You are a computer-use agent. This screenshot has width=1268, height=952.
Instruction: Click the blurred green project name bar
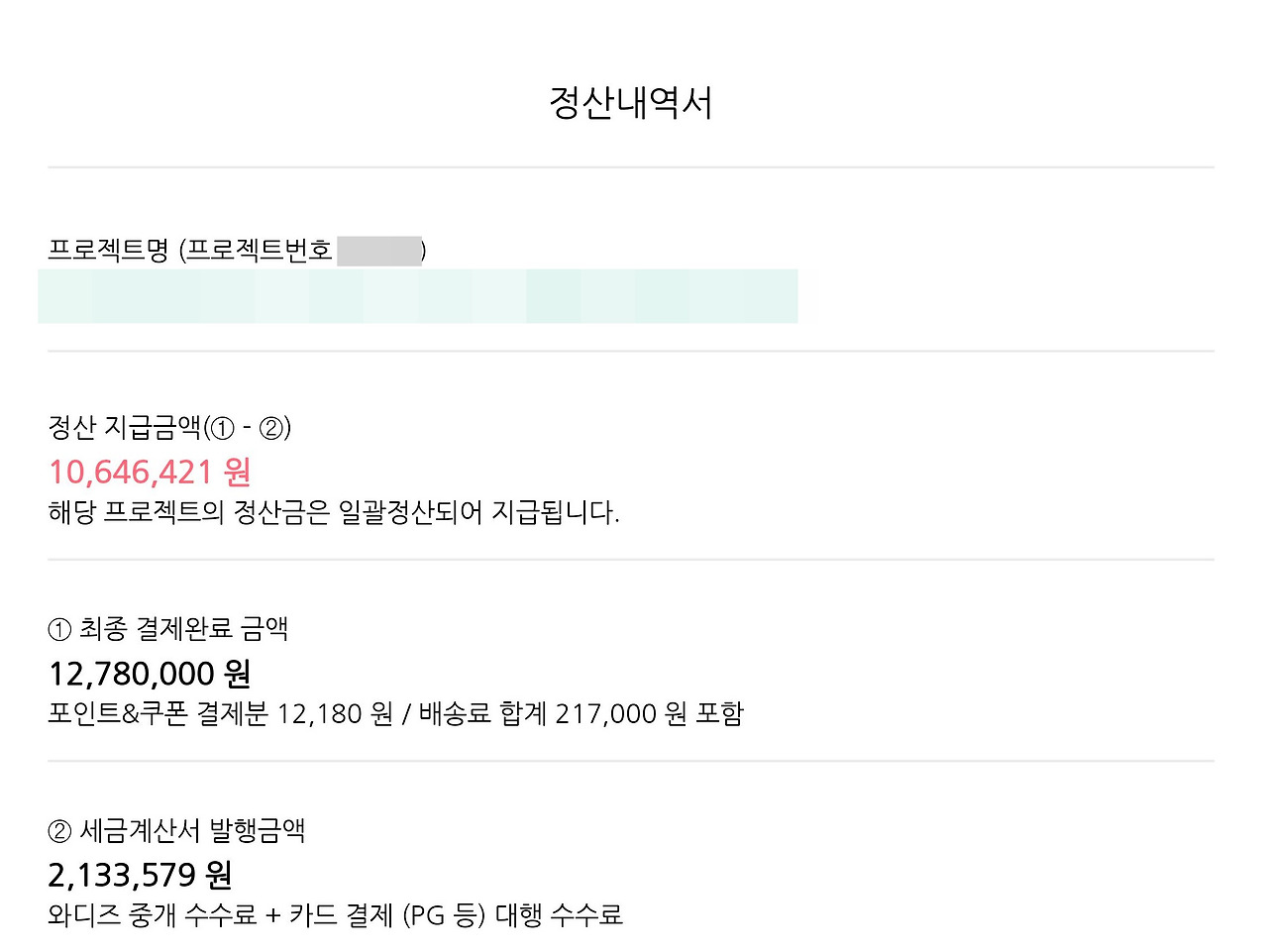[417, 296]
